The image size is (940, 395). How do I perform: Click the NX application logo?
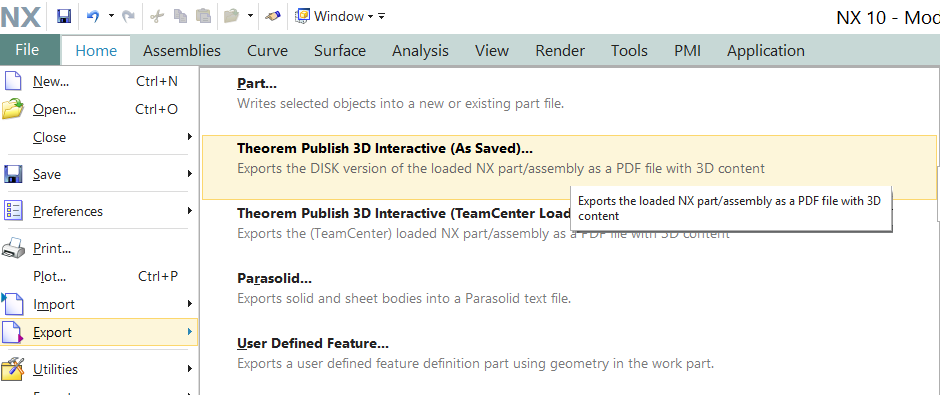tap(21, 17)
